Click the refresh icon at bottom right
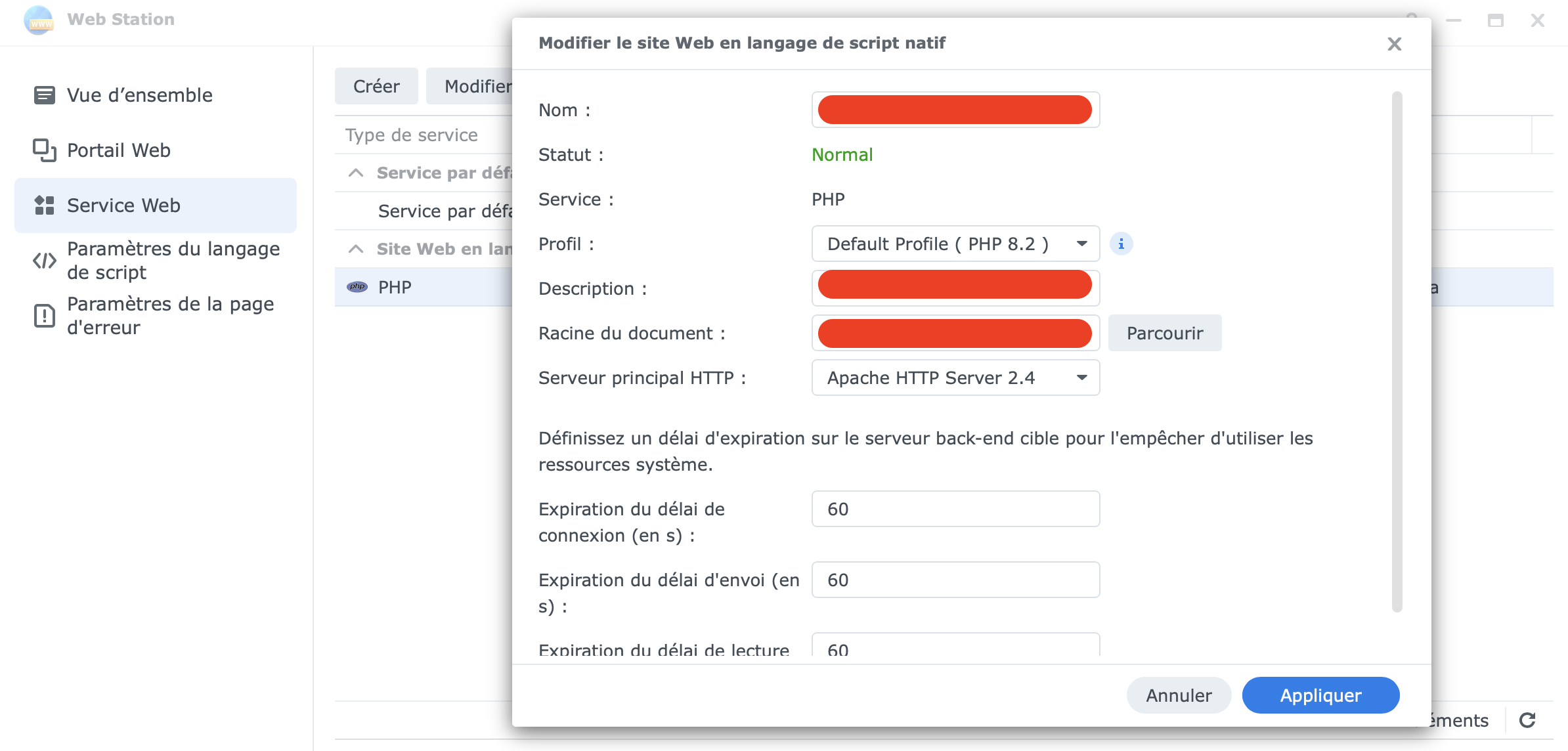1568x751 pixels. (x=1527, y=720)
